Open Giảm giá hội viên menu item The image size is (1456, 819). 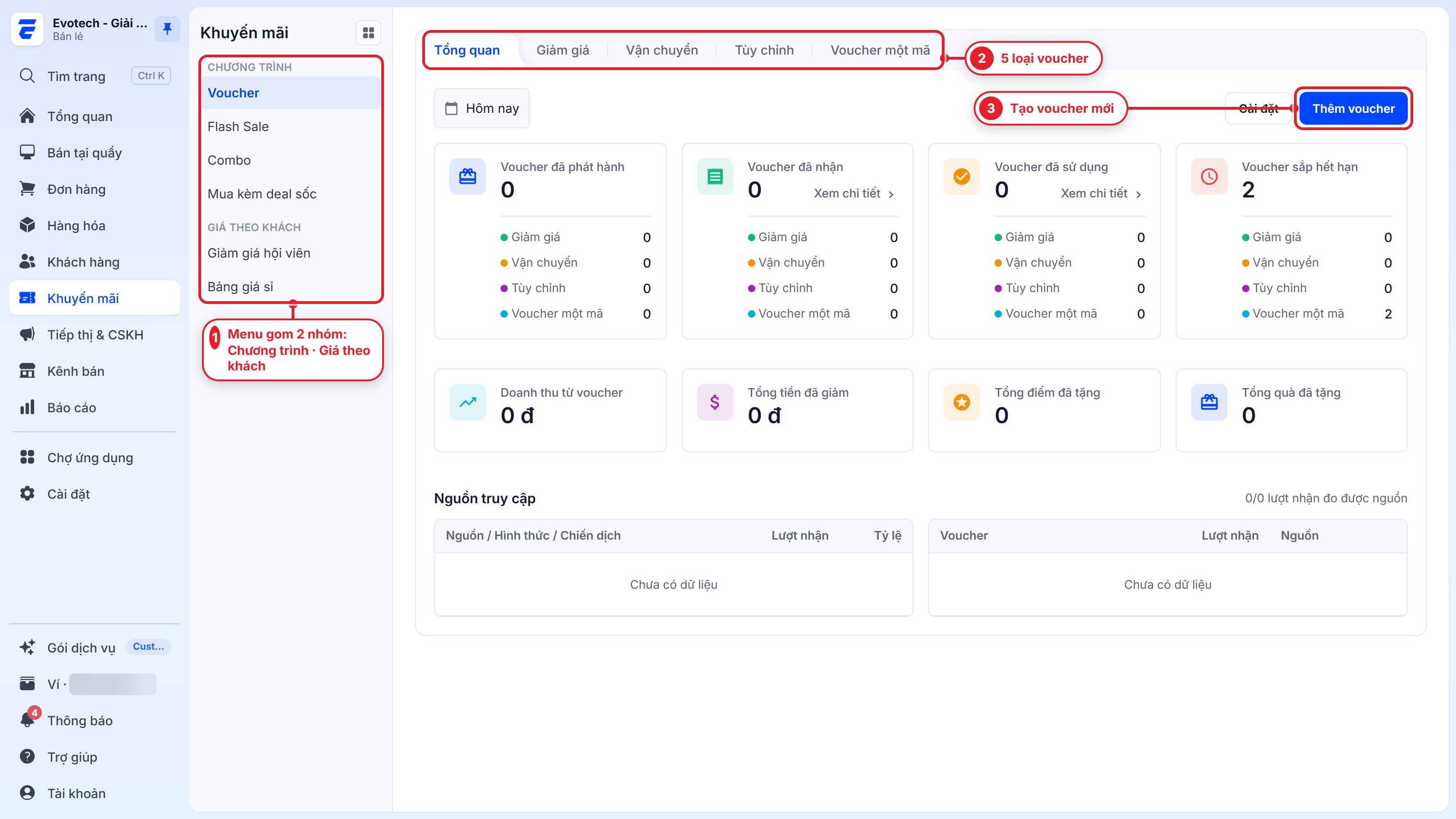(292, 253)
